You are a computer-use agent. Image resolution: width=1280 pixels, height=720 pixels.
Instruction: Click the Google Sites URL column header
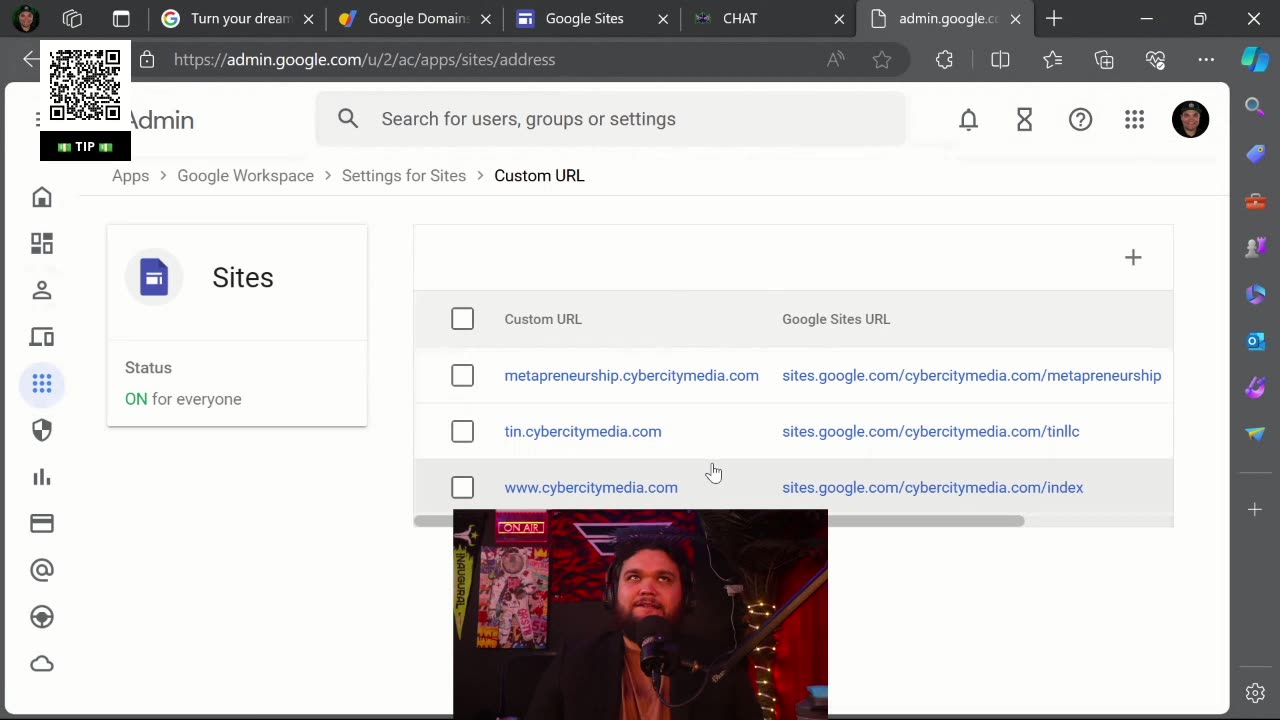pos(836,319)
